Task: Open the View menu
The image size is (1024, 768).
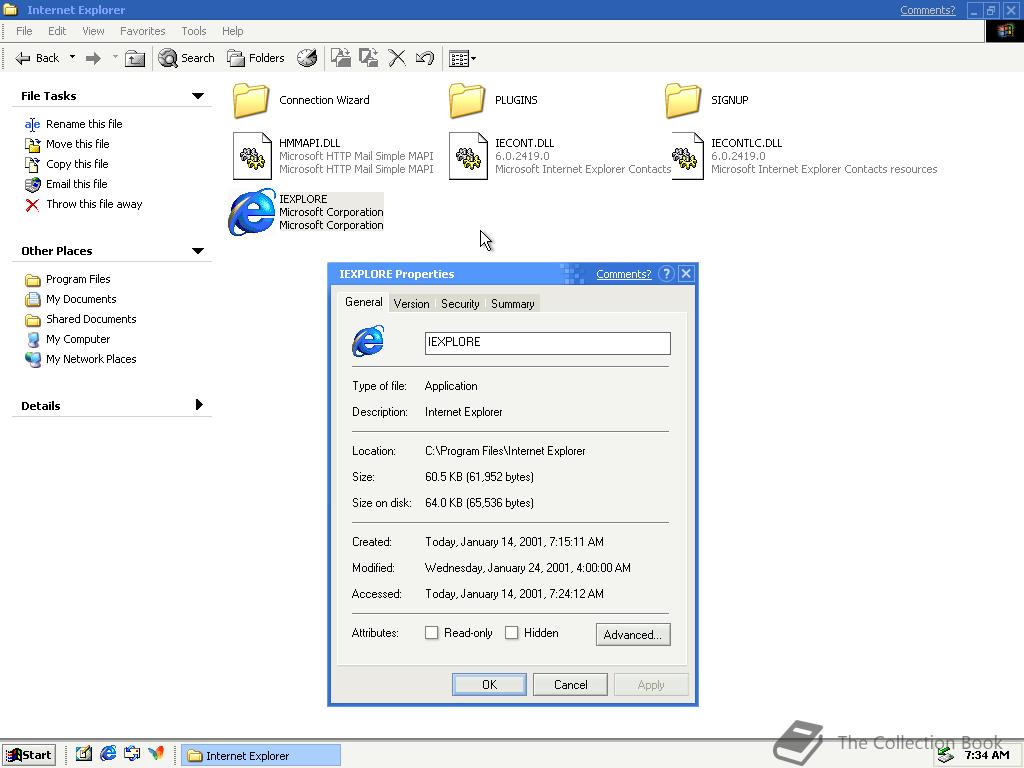Action: tap(93, 31)
